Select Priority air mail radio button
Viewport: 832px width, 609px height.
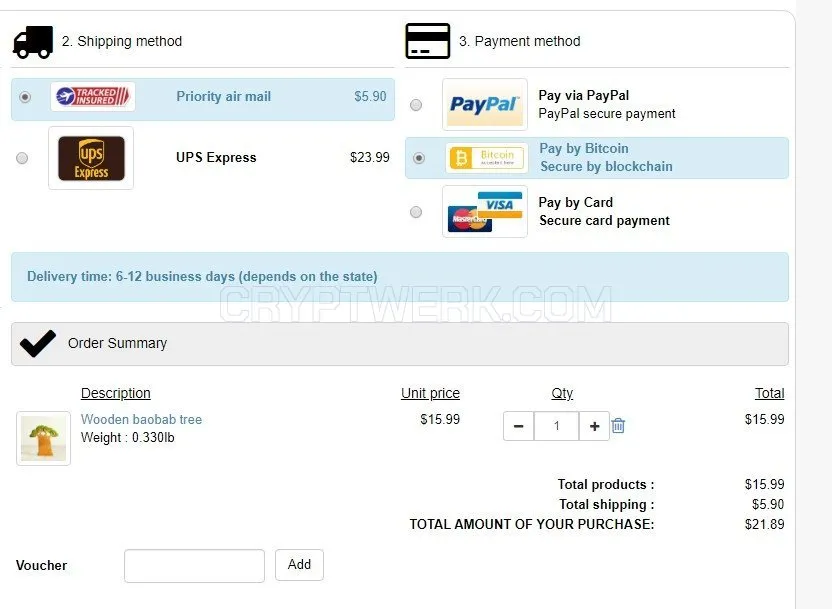coord(25,97)
